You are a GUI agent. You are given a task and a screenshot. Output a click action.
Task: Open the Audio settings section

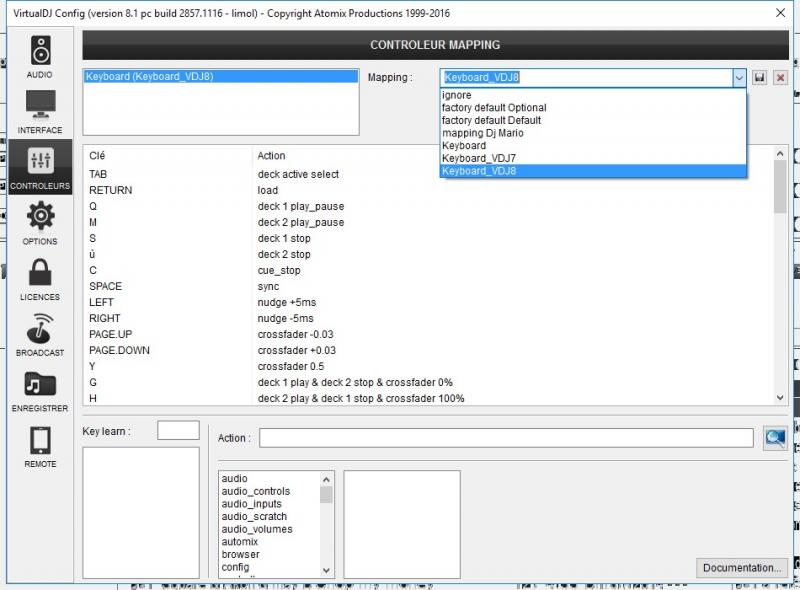click(40, 56)
